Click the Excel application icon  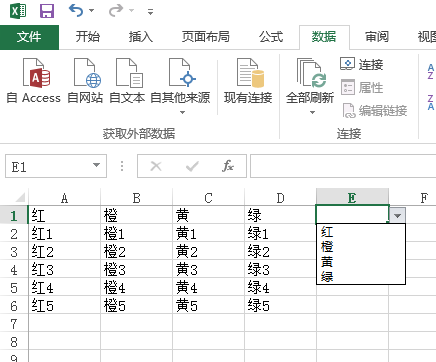18,11
